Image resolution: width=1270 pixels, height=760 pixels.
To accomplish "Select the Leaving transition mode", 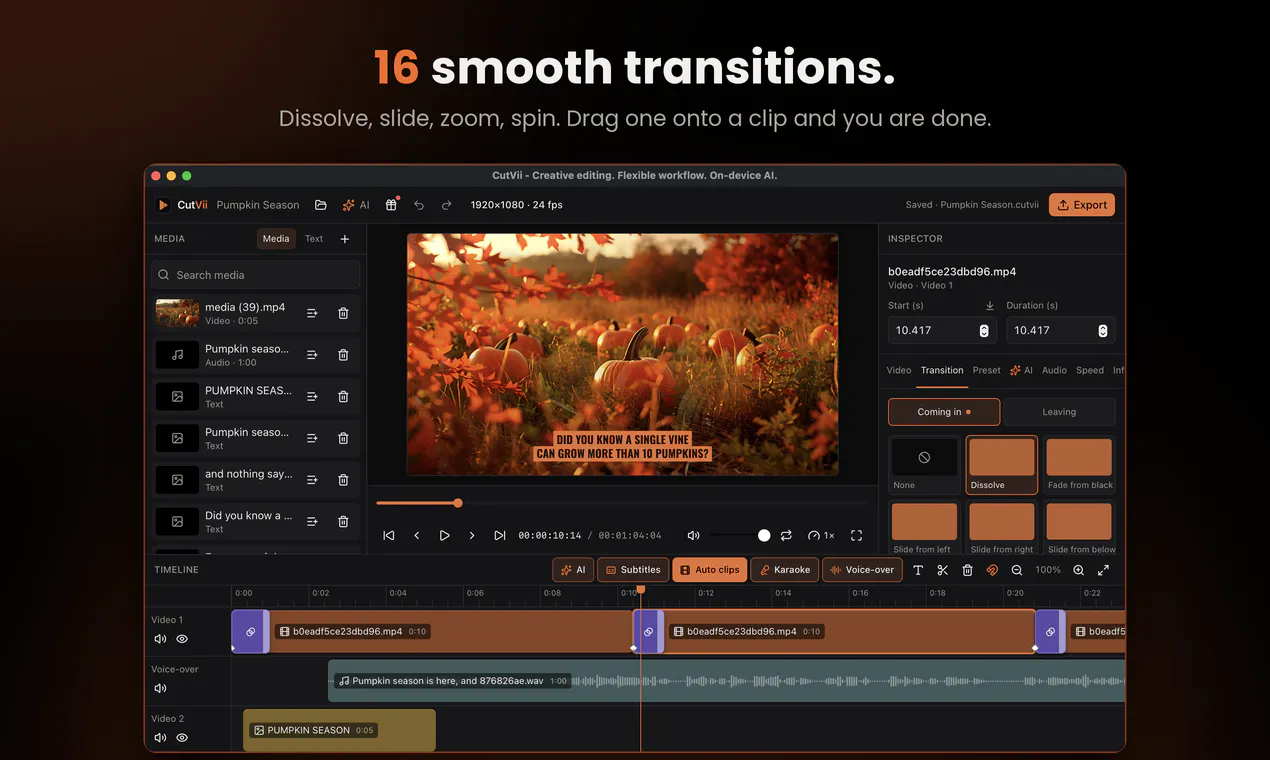I will [1059, 412].
